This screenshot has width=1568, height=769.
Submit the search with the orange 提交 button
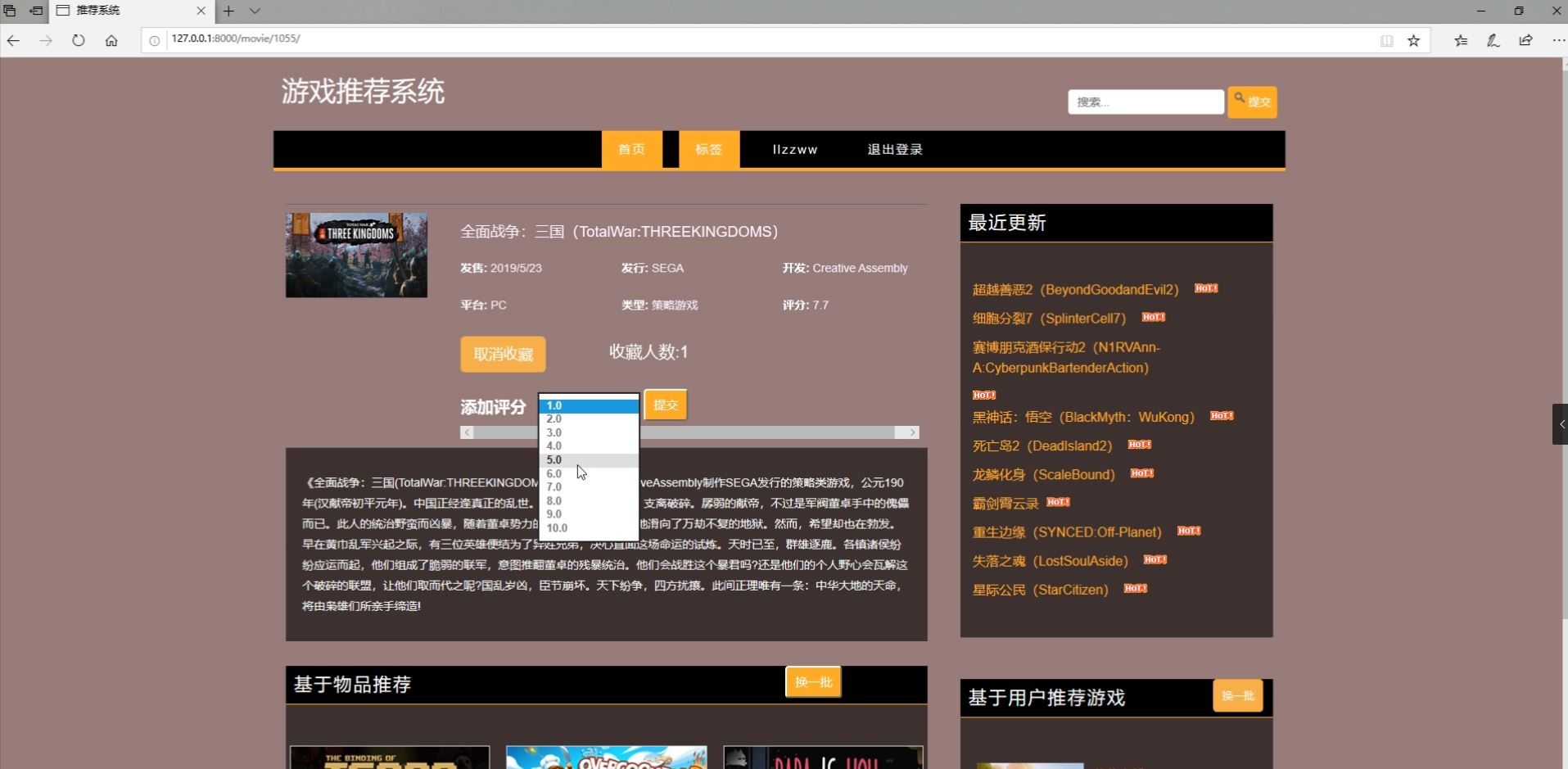1252,102
